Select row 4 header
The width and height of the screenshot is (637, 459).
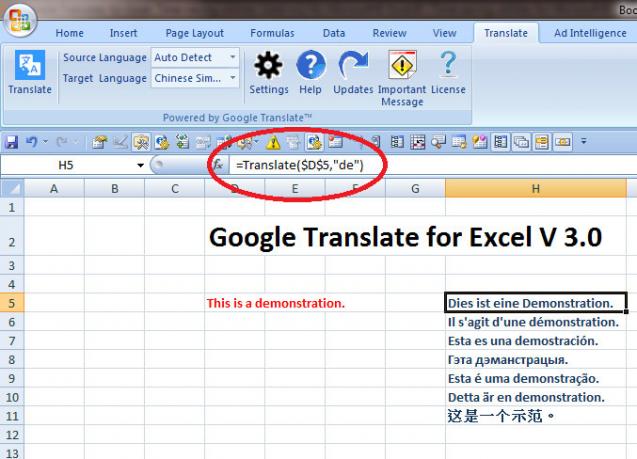tap(12, 284)
